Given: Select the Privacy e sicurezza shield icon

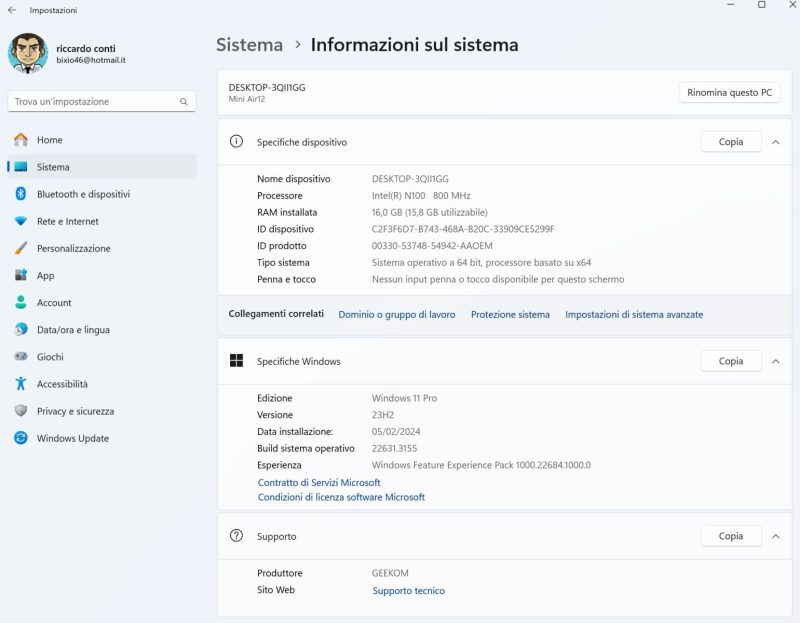Looking at the screenshot, I should click(20, 411).
